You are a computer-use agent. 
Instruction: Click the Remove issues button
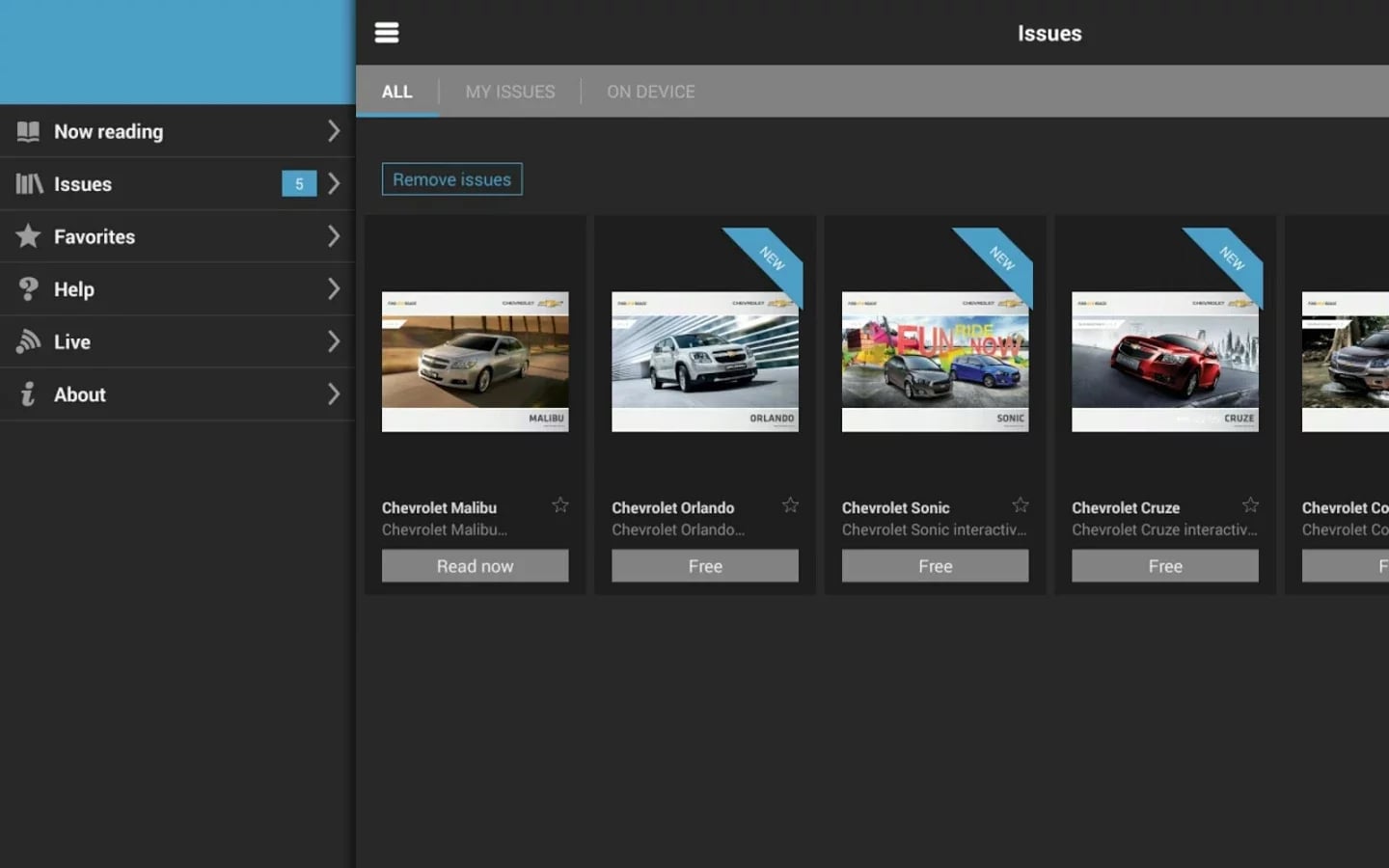tap(451, 179)
